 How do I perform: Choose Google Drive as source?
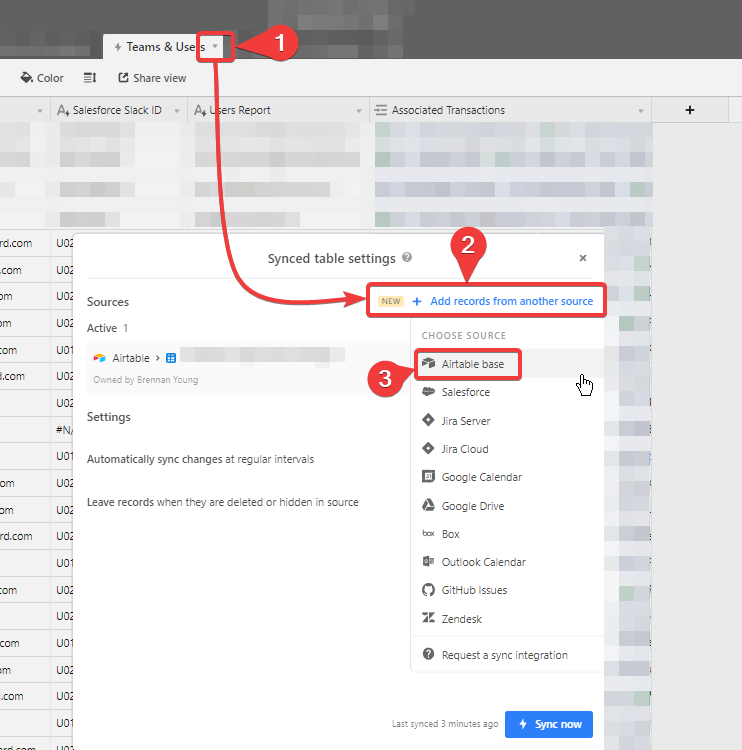pos(507,506)
